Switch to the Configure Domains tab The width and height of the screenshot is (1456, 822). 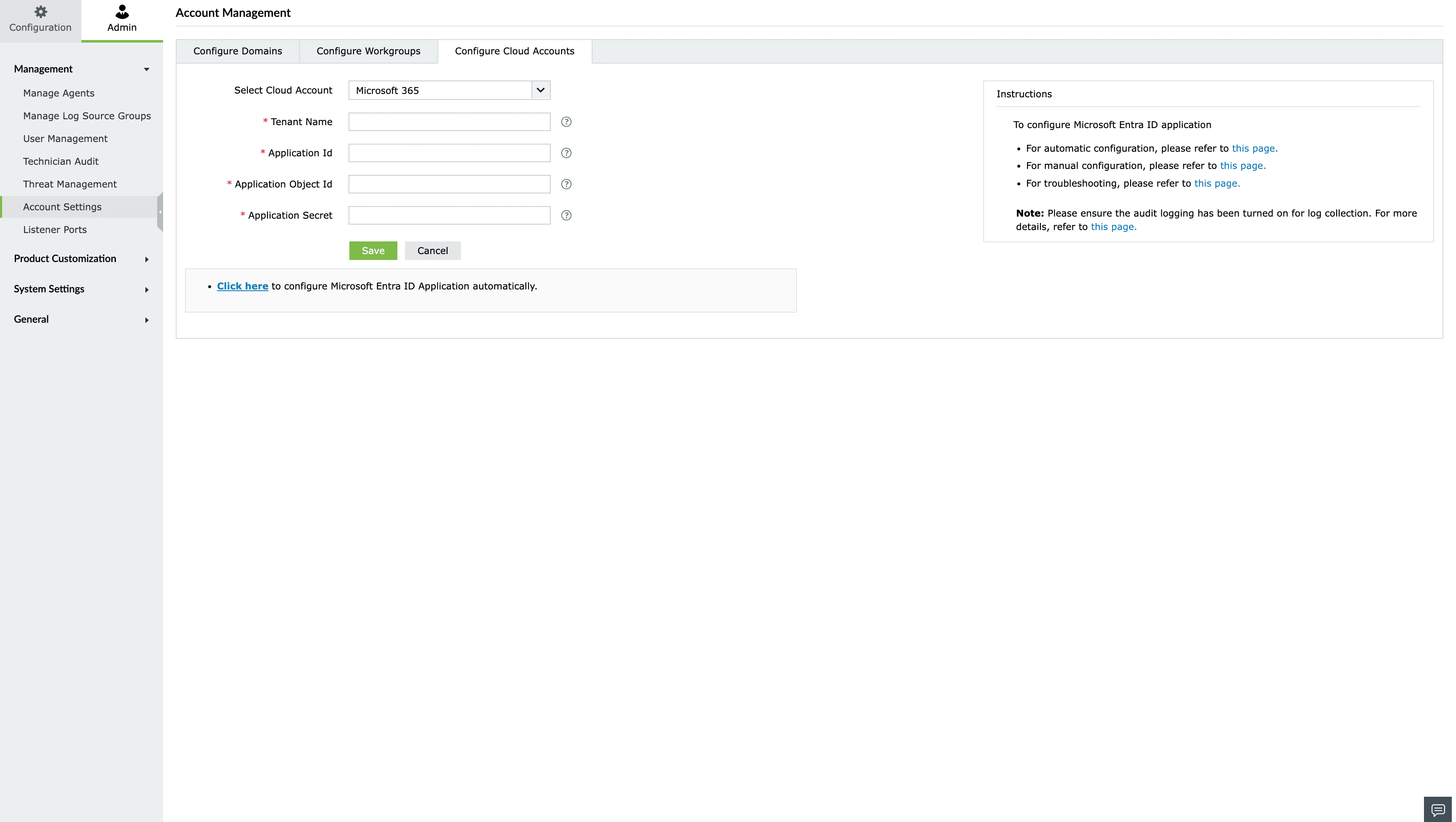point(237,51)
